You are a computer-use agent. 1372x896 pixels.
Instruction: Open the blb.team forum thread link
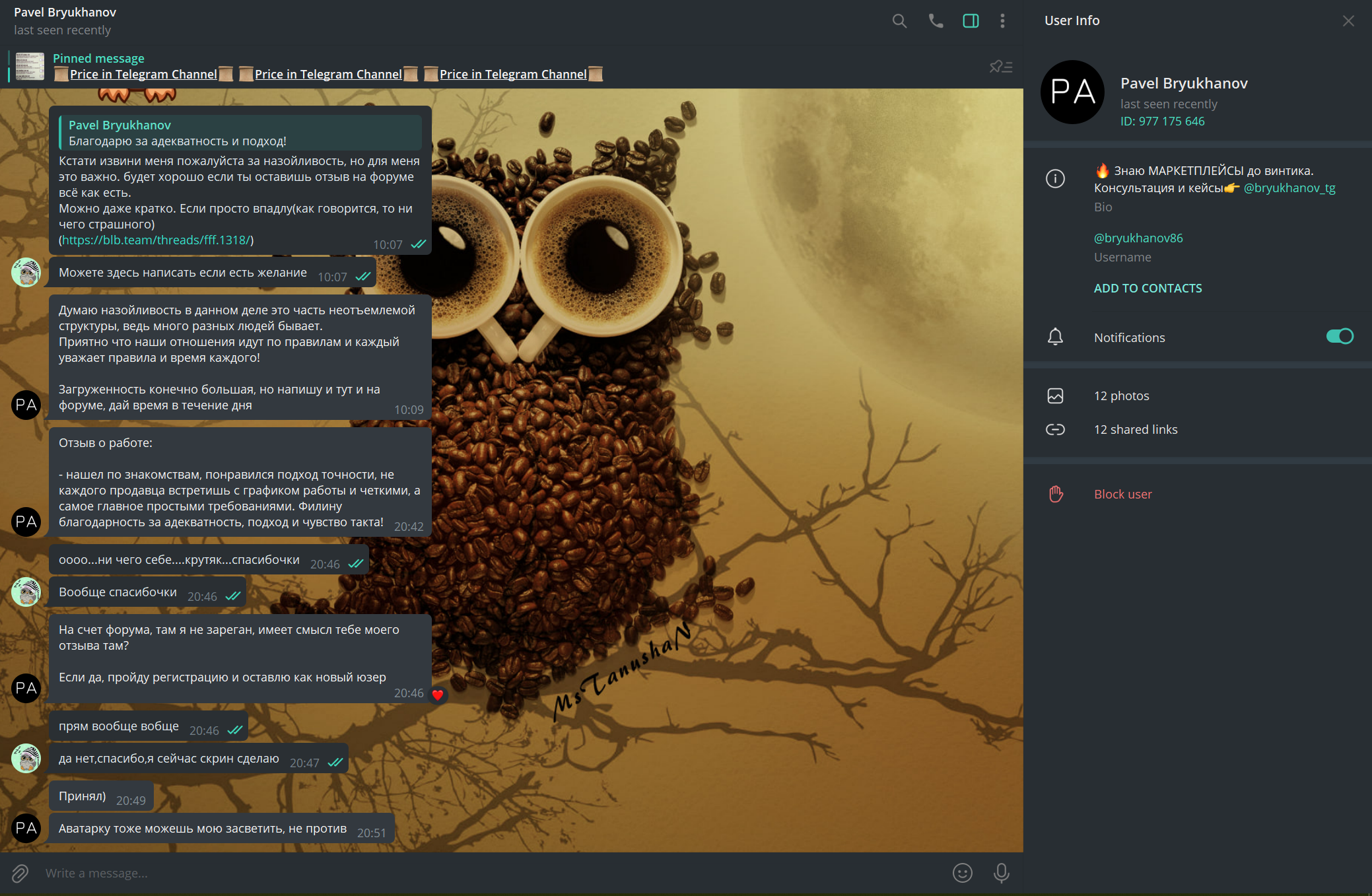coord(156,240)
